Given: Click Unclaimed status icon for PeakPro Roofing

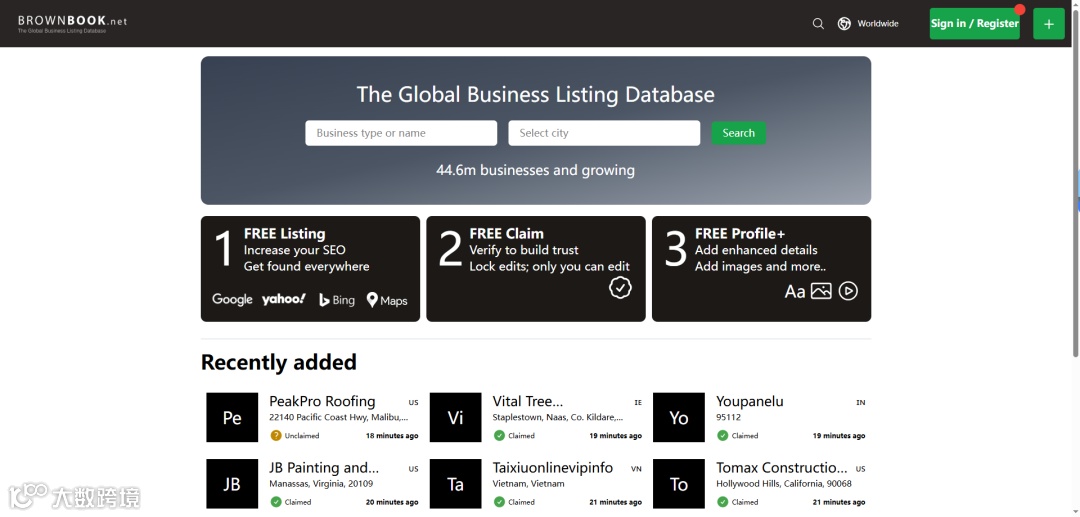Looking at the screenshot, I should (x=276, y=435).
